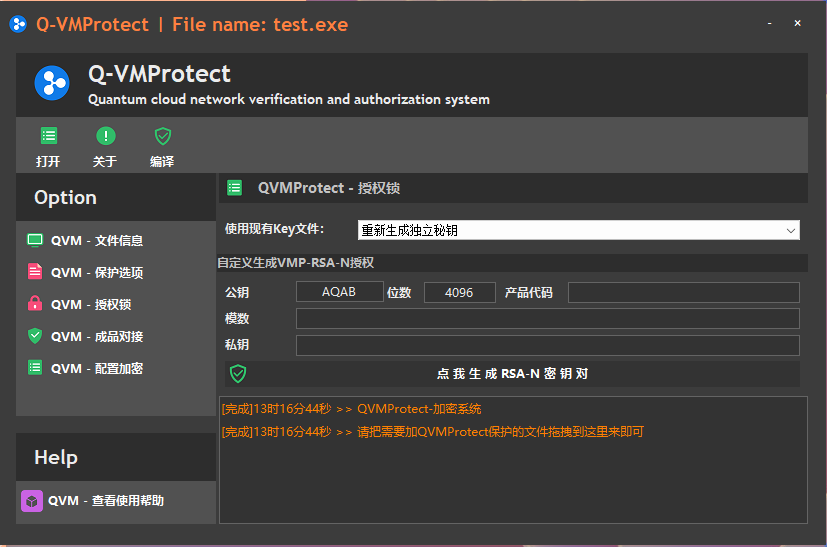Click into the 模数 text field

[547, 319]
